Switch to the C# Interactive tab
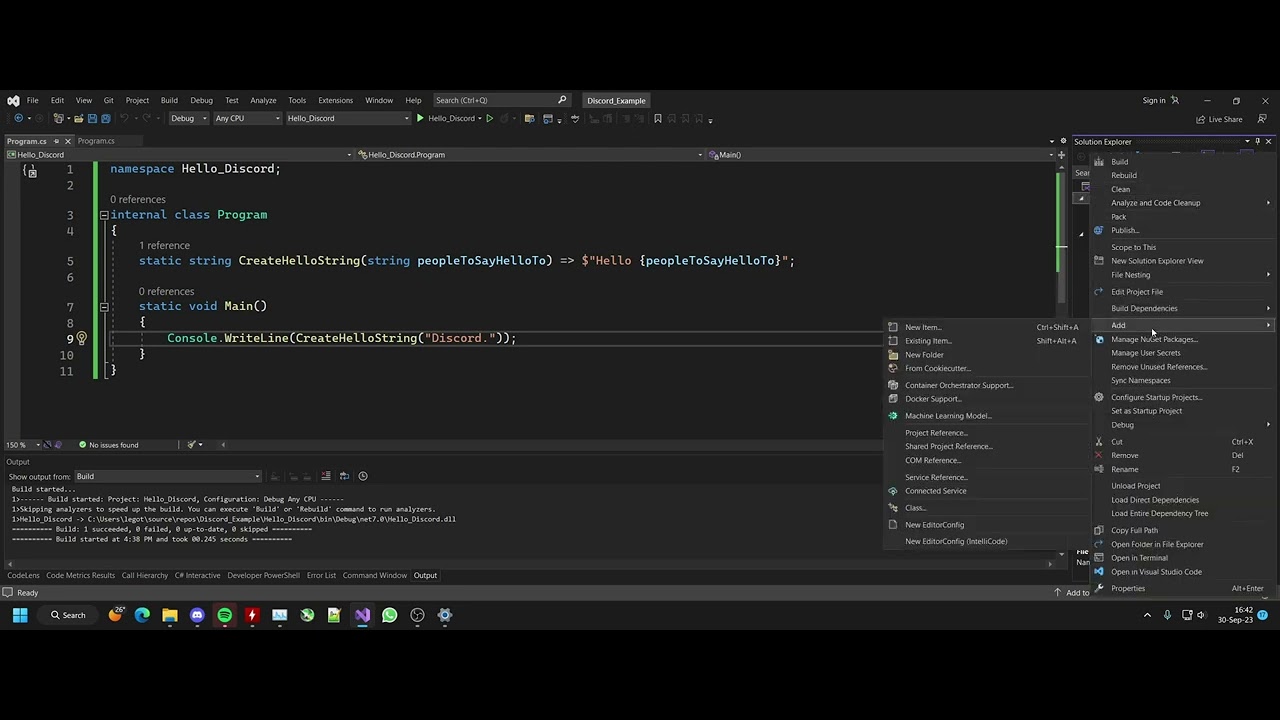 click(197, 575)
